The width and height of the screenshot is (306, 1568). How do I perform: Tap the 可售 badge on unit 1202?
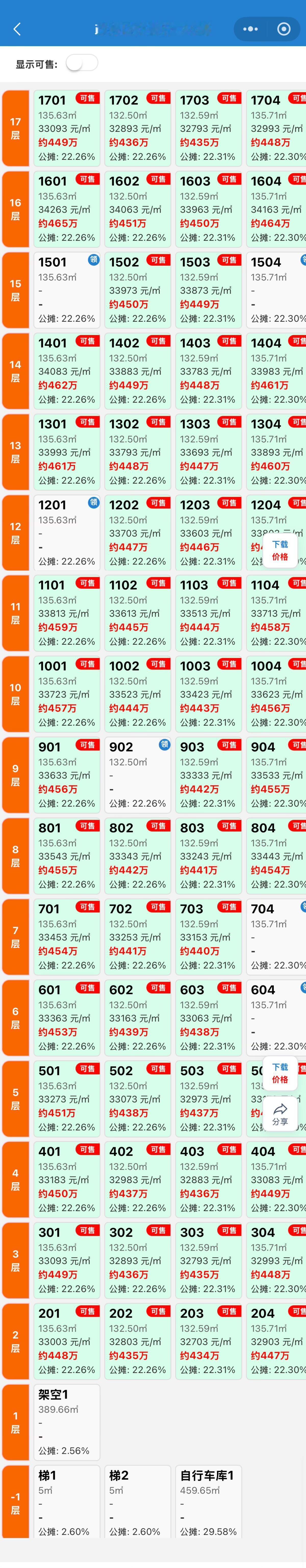(158, 503)
